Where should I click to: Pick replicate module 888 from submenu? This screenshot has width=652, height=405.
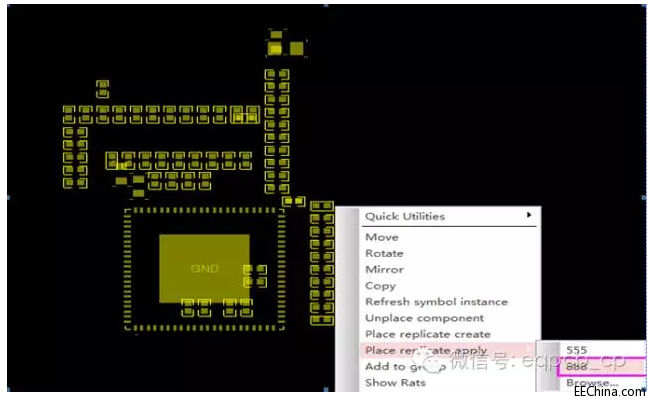coord(577,366)
